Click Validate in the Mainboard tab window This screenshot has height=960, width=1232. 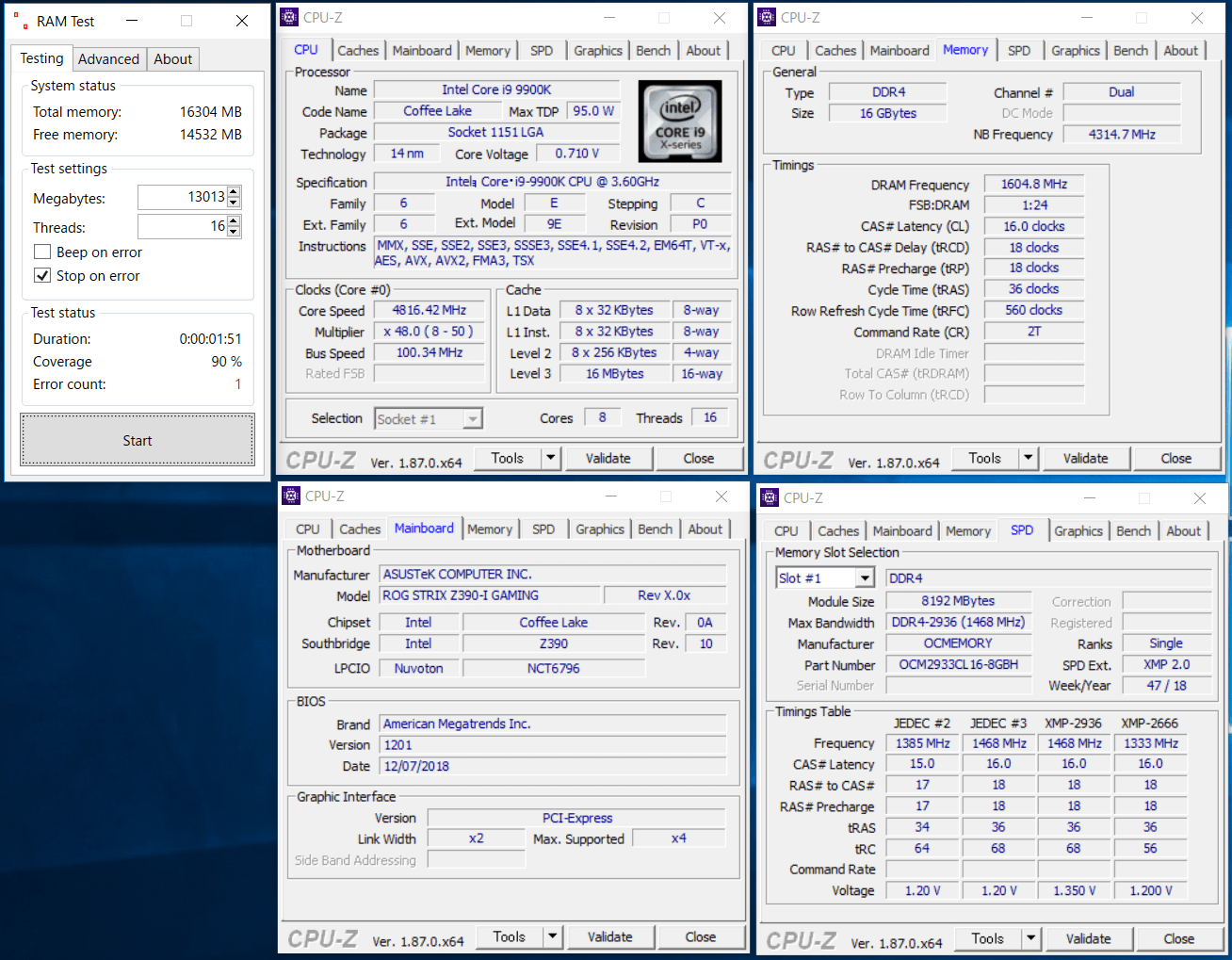point(610,937)
